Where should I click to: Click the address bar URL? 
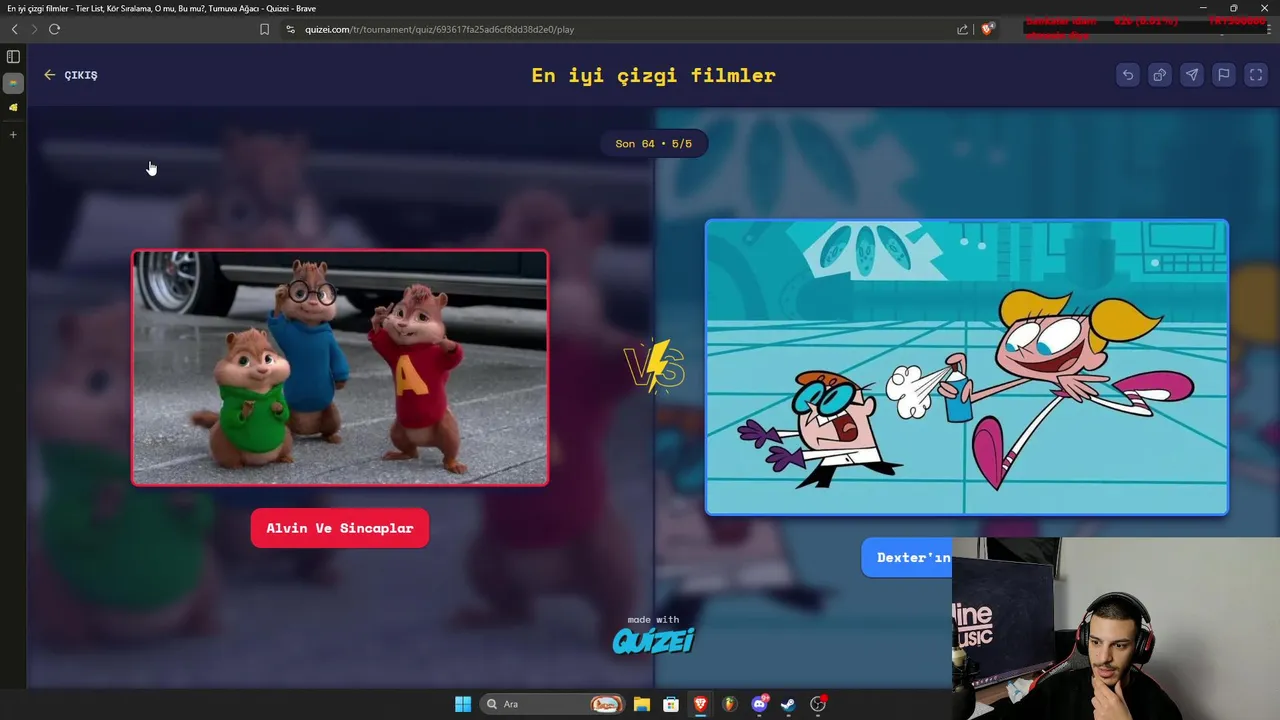coord(439,29)
